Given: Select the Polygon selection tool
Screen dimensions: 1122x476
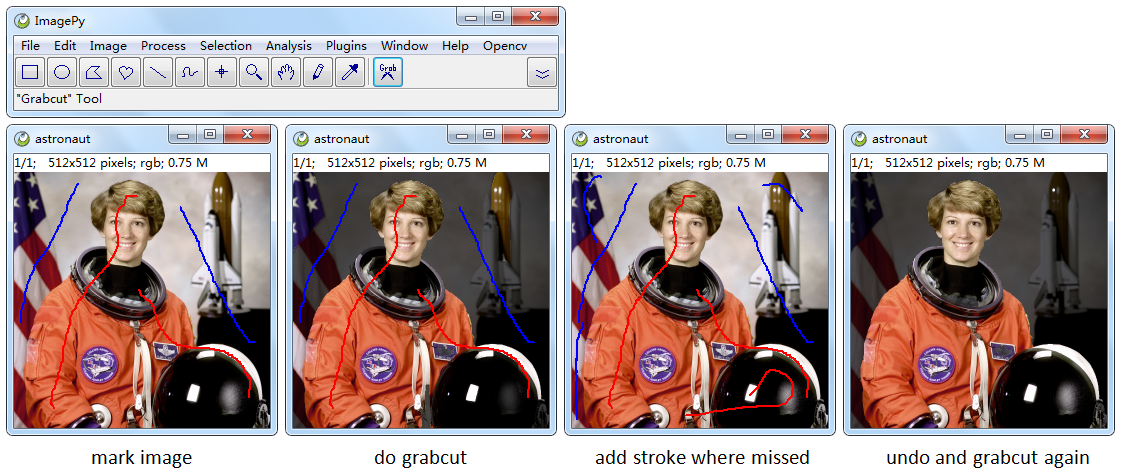Looking at the screenshot, I should coord(94,72).
